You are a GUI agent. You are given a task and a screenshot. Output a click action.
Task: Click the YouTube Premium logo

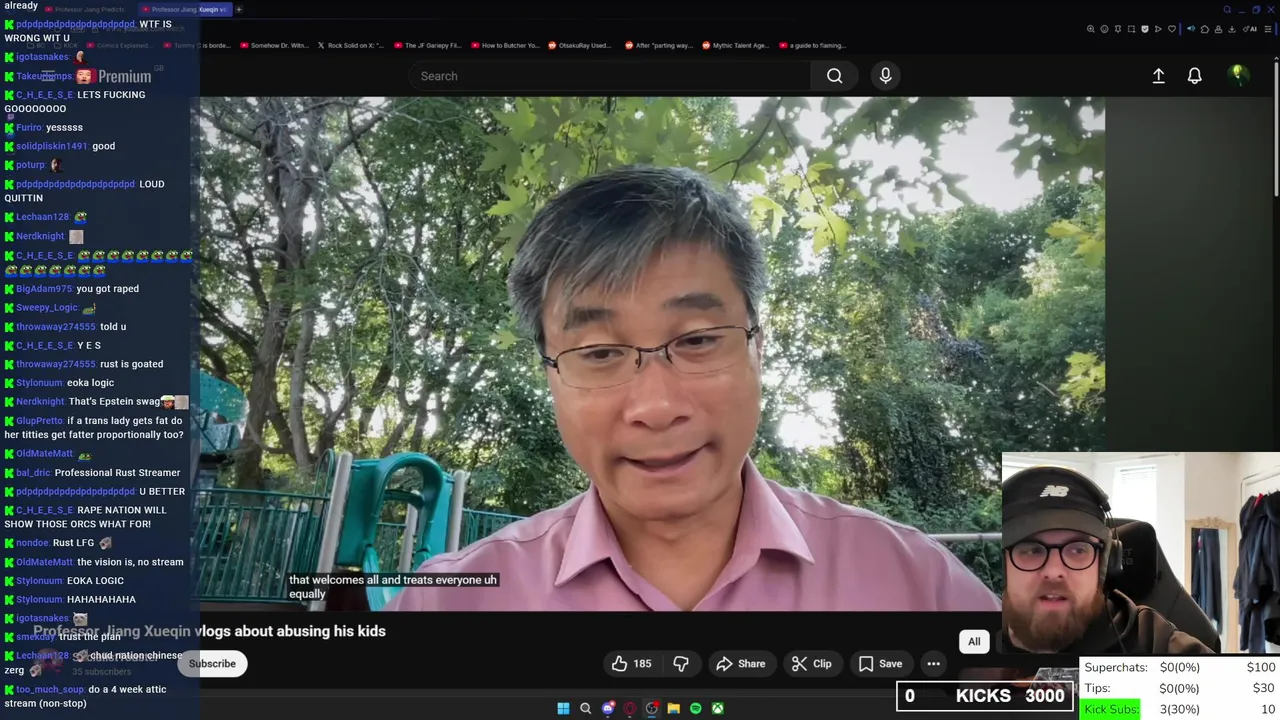coord(113,76)
